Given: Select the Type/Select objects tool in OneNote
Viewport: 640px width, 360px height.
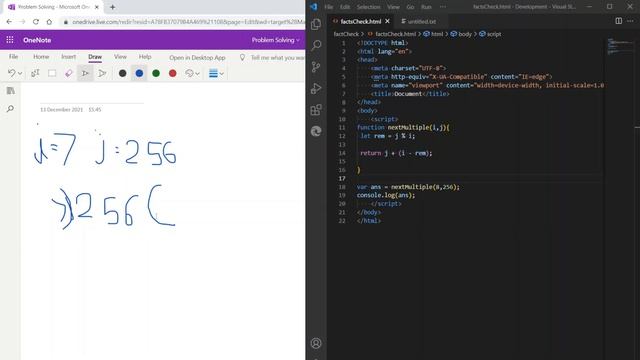Looking at the screenshot, I should (35, 73).
